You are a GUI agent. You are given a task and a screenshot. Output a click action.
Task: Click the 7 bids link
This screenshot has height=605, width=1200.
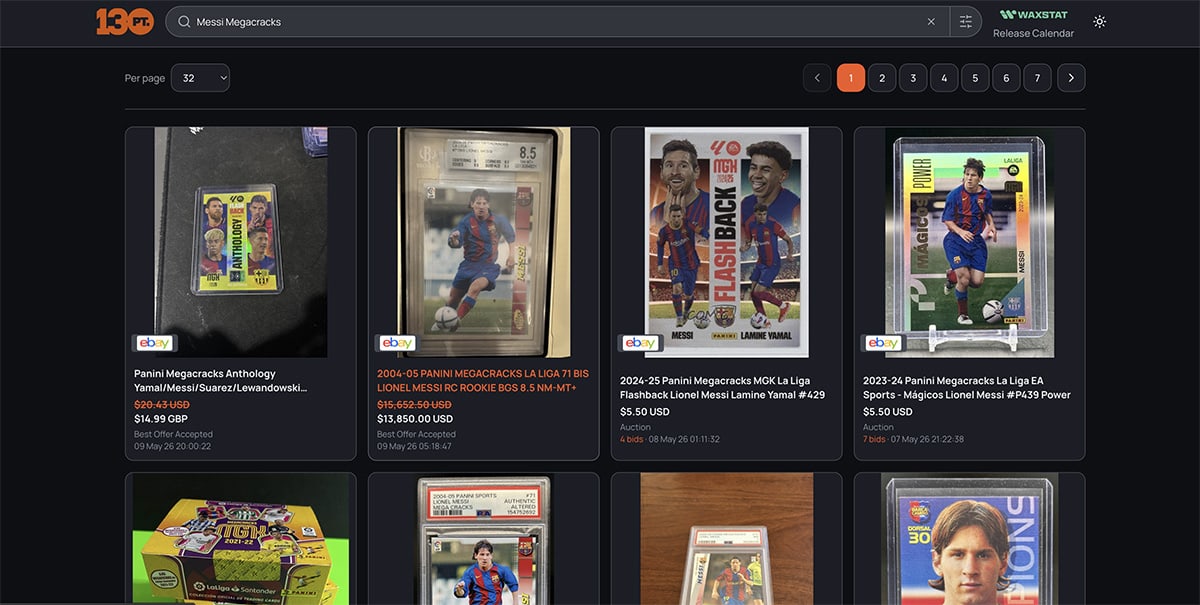click(x=875, y=439)
